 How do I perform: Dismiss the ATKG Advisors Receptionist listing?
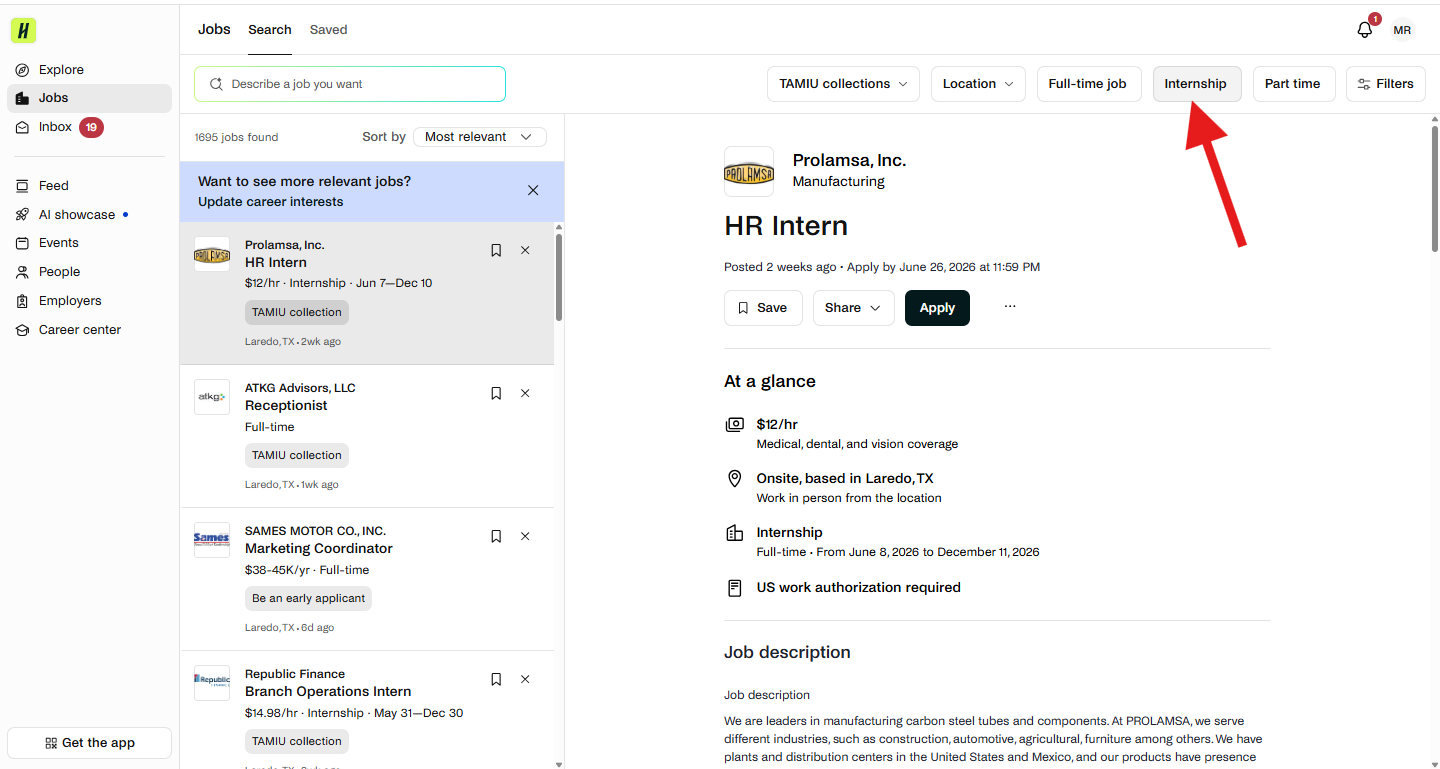525,393
